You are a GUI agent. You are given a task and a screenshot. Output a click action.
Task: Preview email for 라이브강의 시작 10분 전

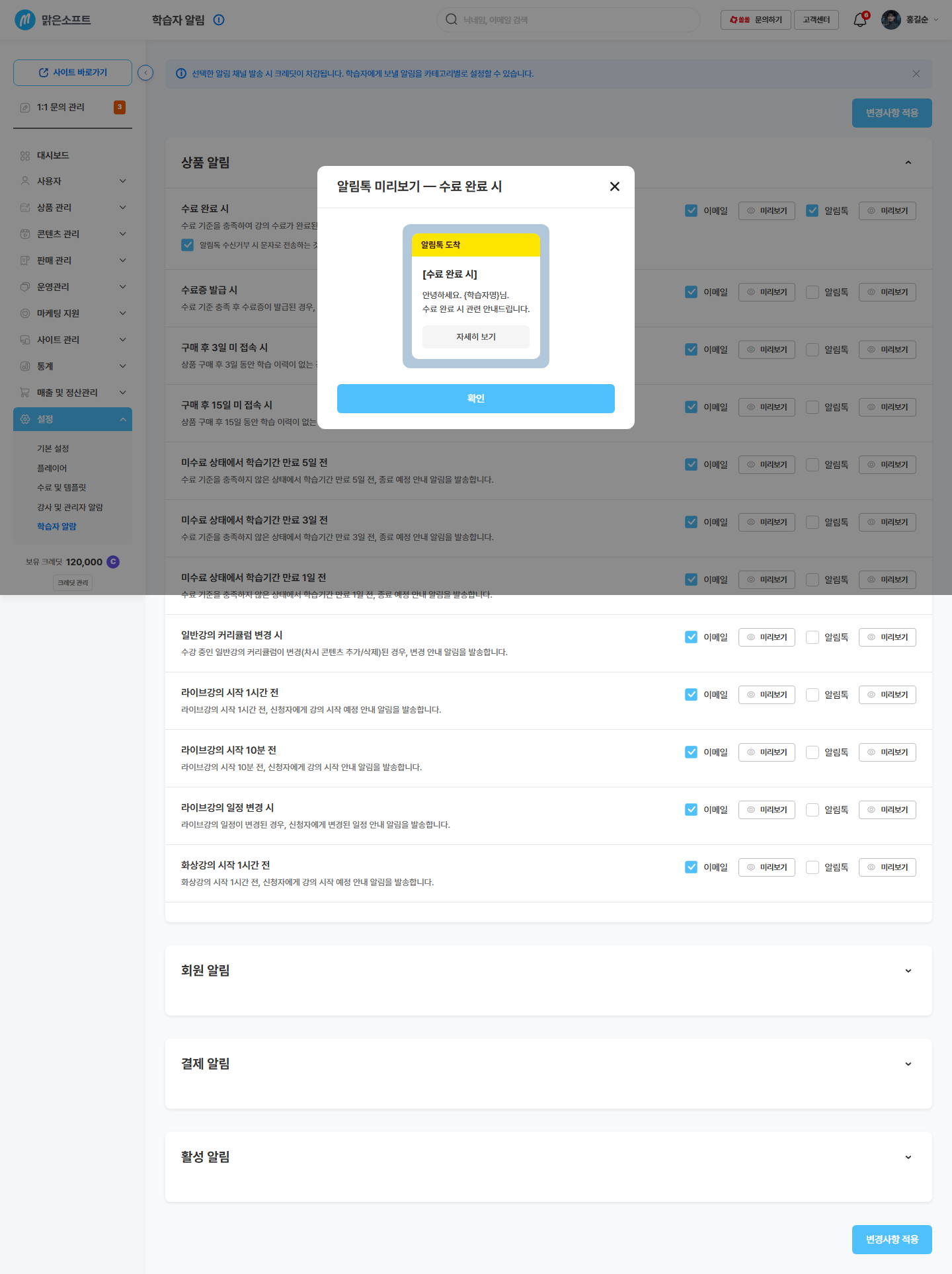767,752
